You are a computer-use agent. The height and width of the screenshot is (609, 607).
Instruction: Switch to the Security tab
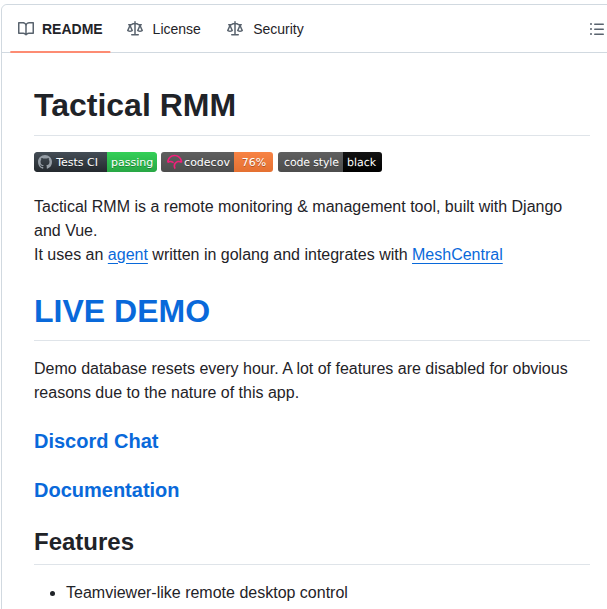coord(265,29)
